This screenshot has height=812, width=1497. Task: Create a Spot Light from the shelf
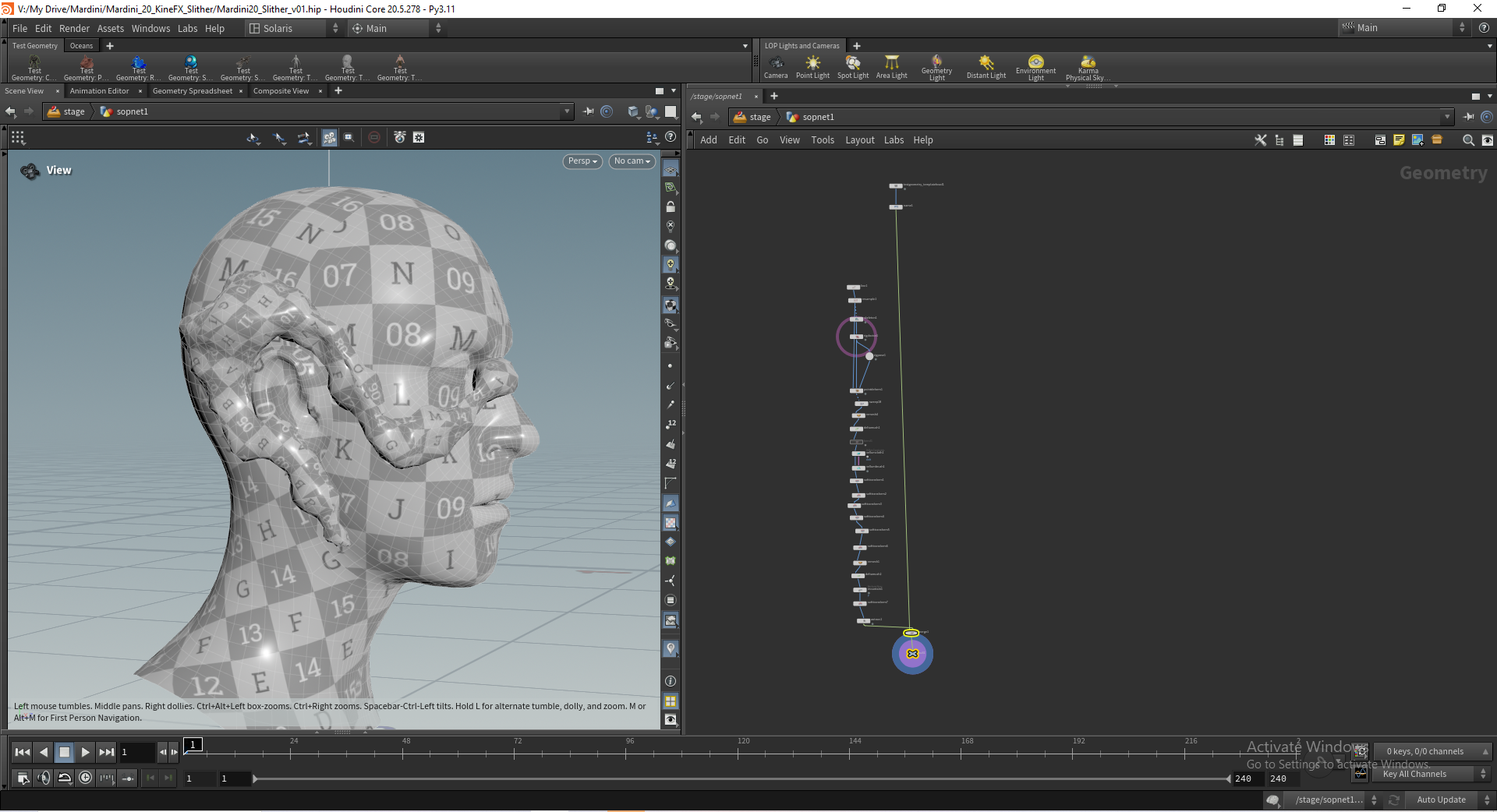pos(853,67)
